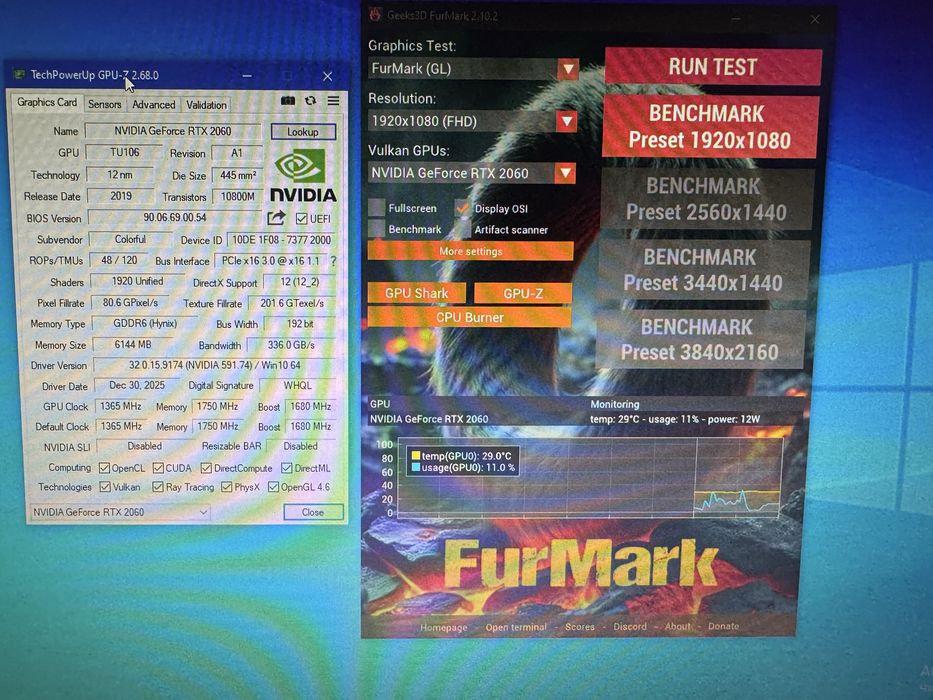Image resolution: width=933 pixels, height=700 pixels.
Task: Click the FurMark title bar app icon
Action: pyautogui.click(x=375, y=15)
